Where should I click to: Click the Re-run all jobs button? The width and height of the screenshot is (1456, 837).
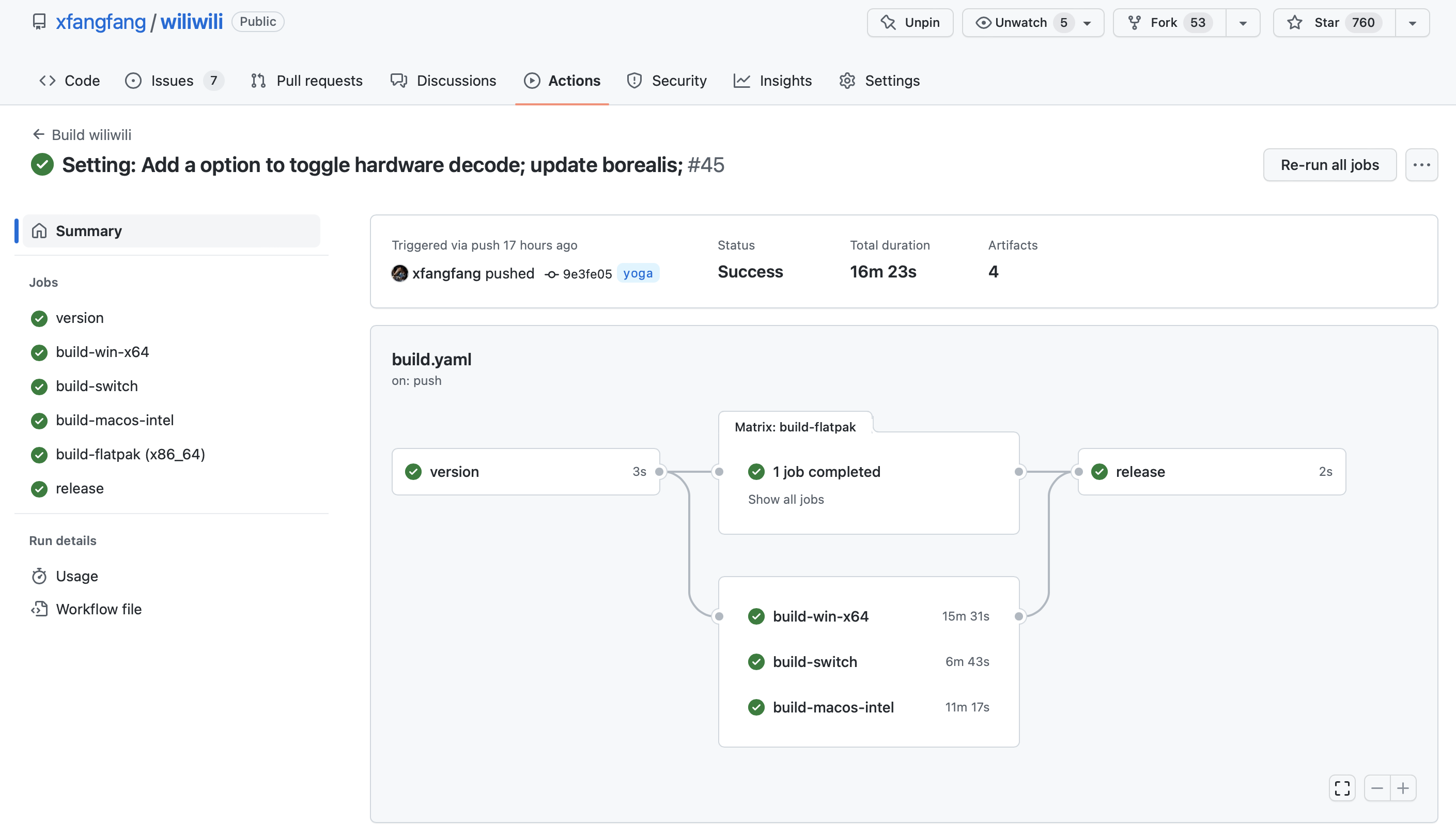pos(1329,165)
